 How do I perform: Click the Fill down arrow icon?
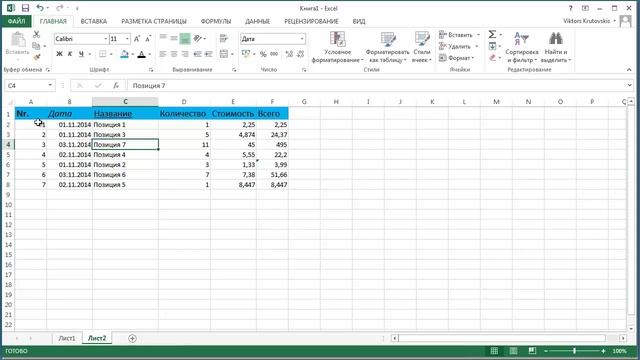[492, 46]
